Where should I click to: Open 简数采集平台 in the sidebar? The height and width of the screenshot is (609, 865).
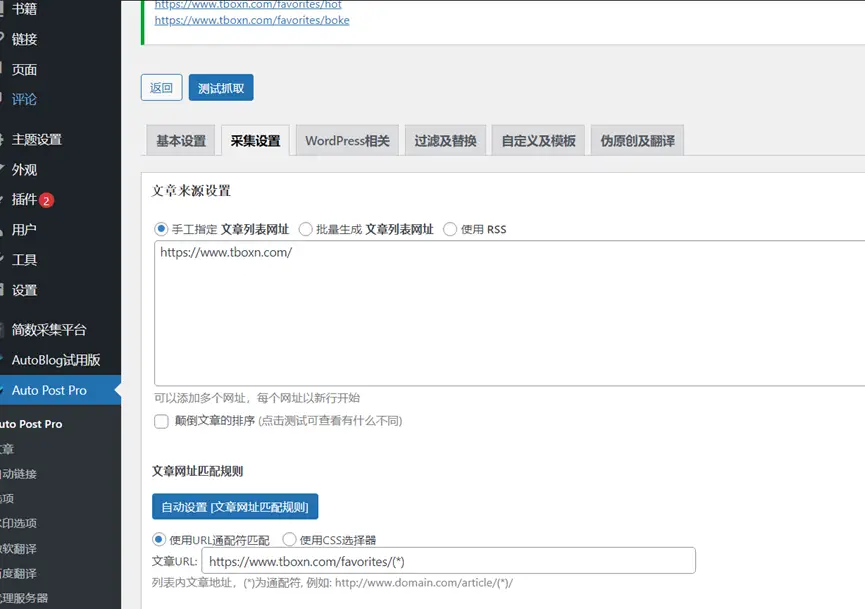(49, 330)
